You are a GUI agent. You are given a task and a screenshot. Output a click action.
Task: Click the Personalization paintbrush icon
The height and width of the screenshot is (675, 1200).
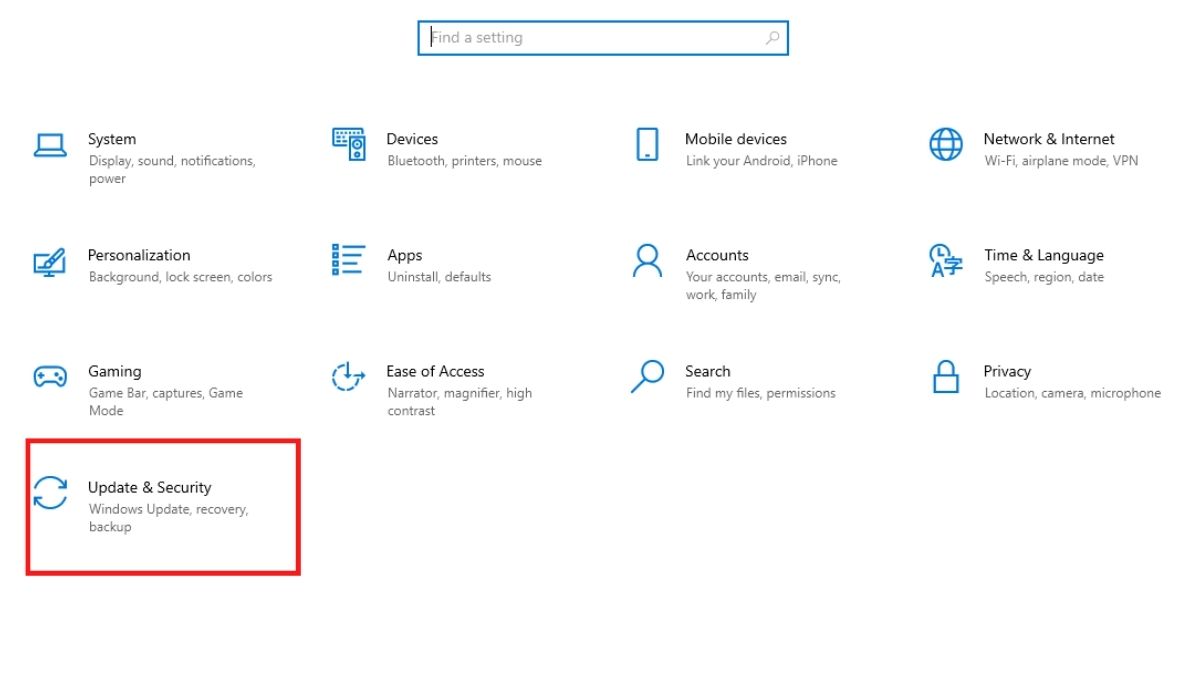pyautogui.click(x=50, y=261)
